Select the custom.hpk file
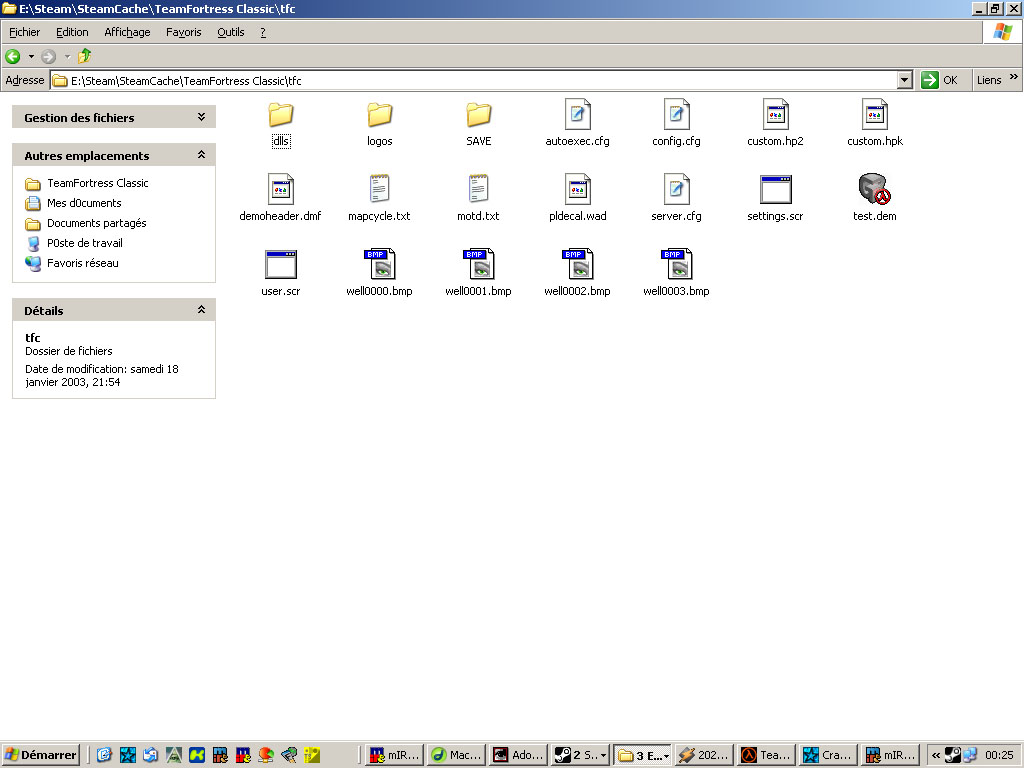Screen dimensions: 1024x768 874,123
